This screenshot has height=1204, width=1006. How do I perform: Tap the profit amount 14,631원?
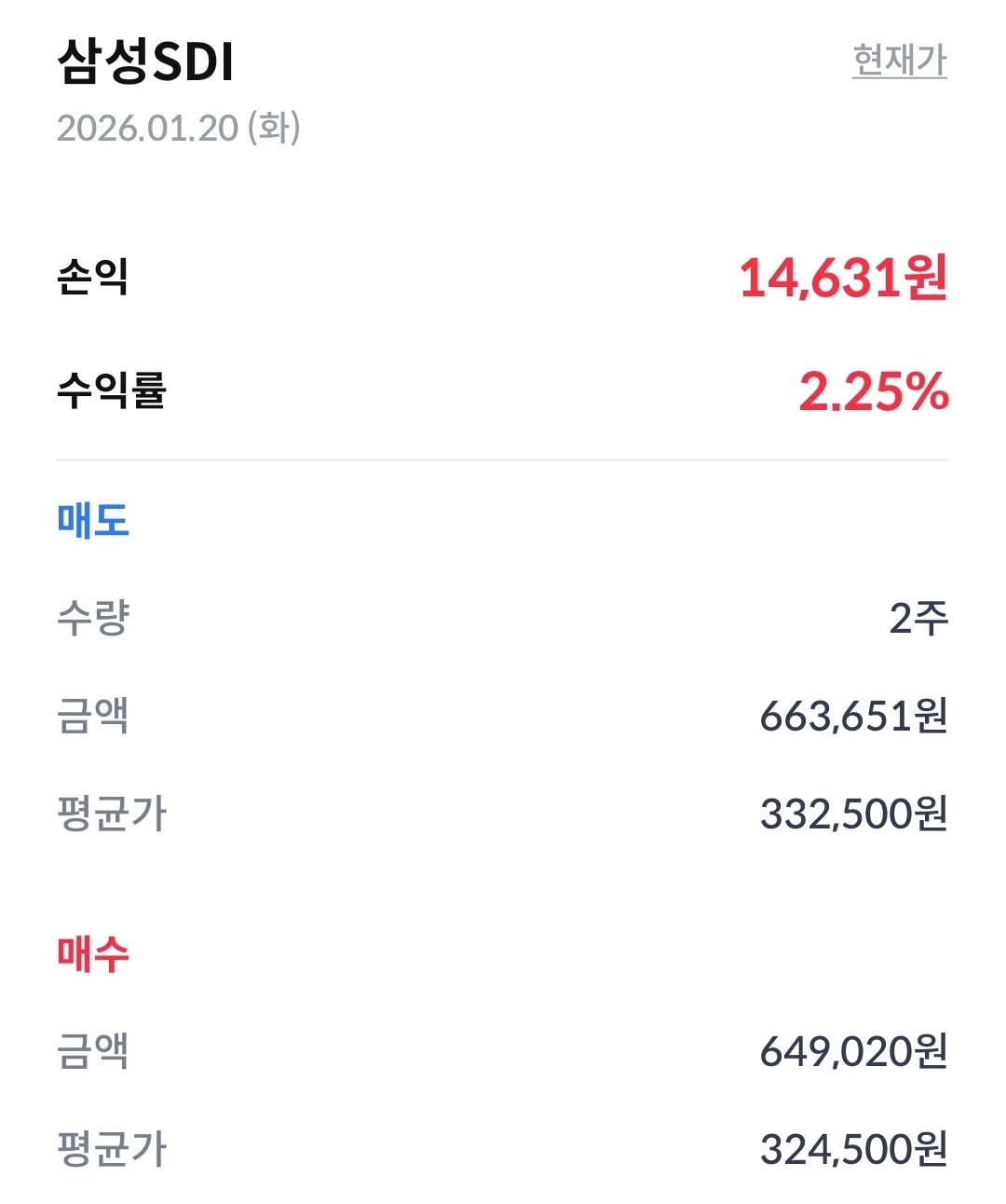coord(843,278)
